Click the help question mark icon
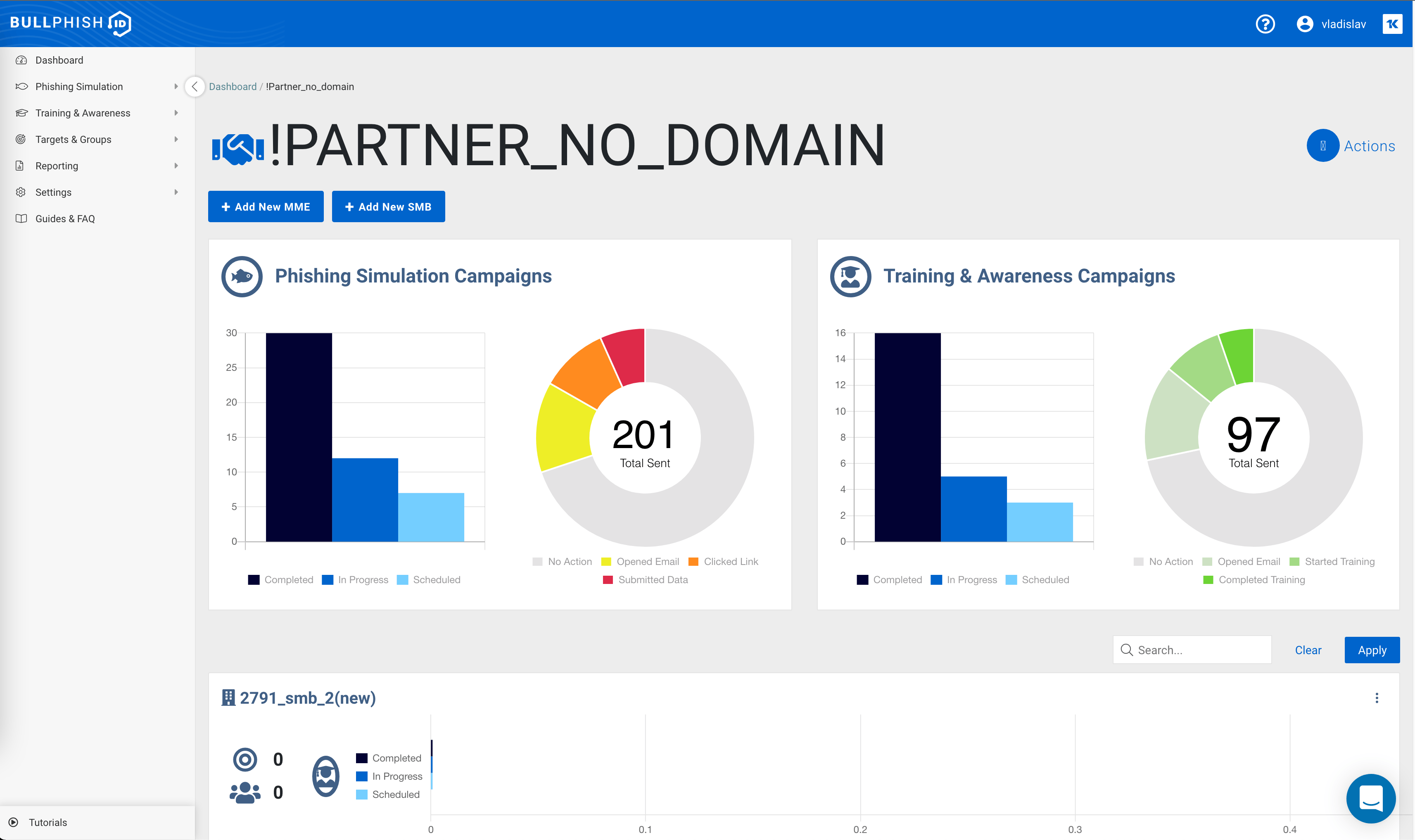1415x840 pixels. point(1265,24)
